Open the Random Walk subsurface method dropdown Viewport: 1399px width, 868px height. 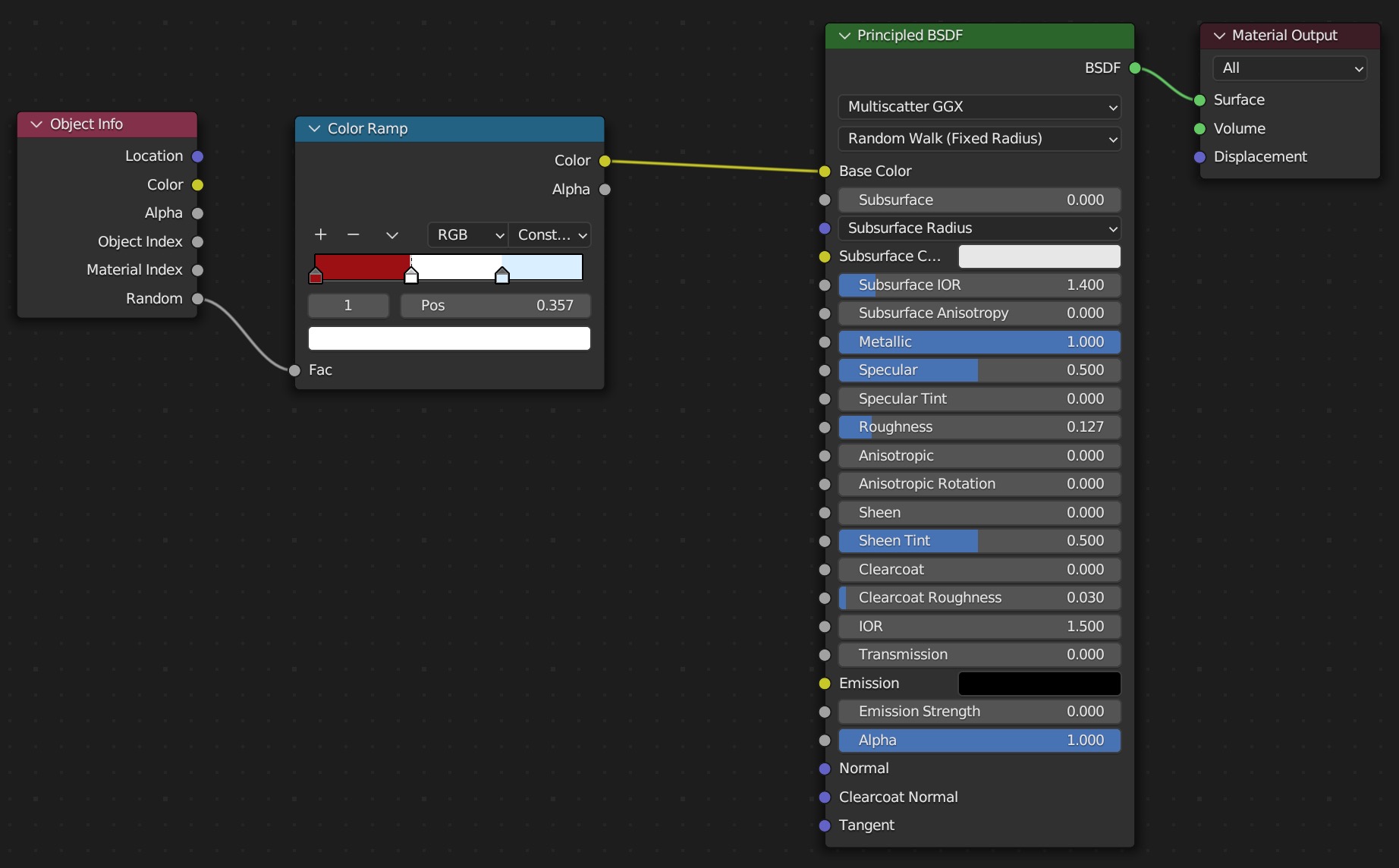[979, 139]
